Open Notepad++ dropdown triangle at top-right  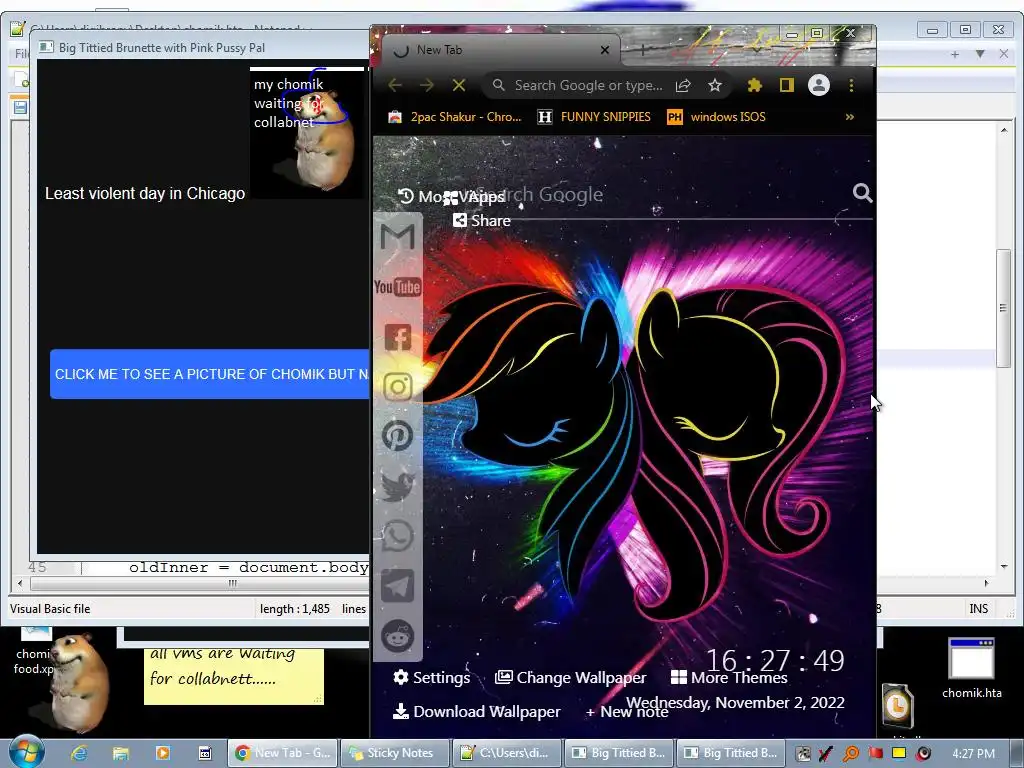click(x=980, y=54)
